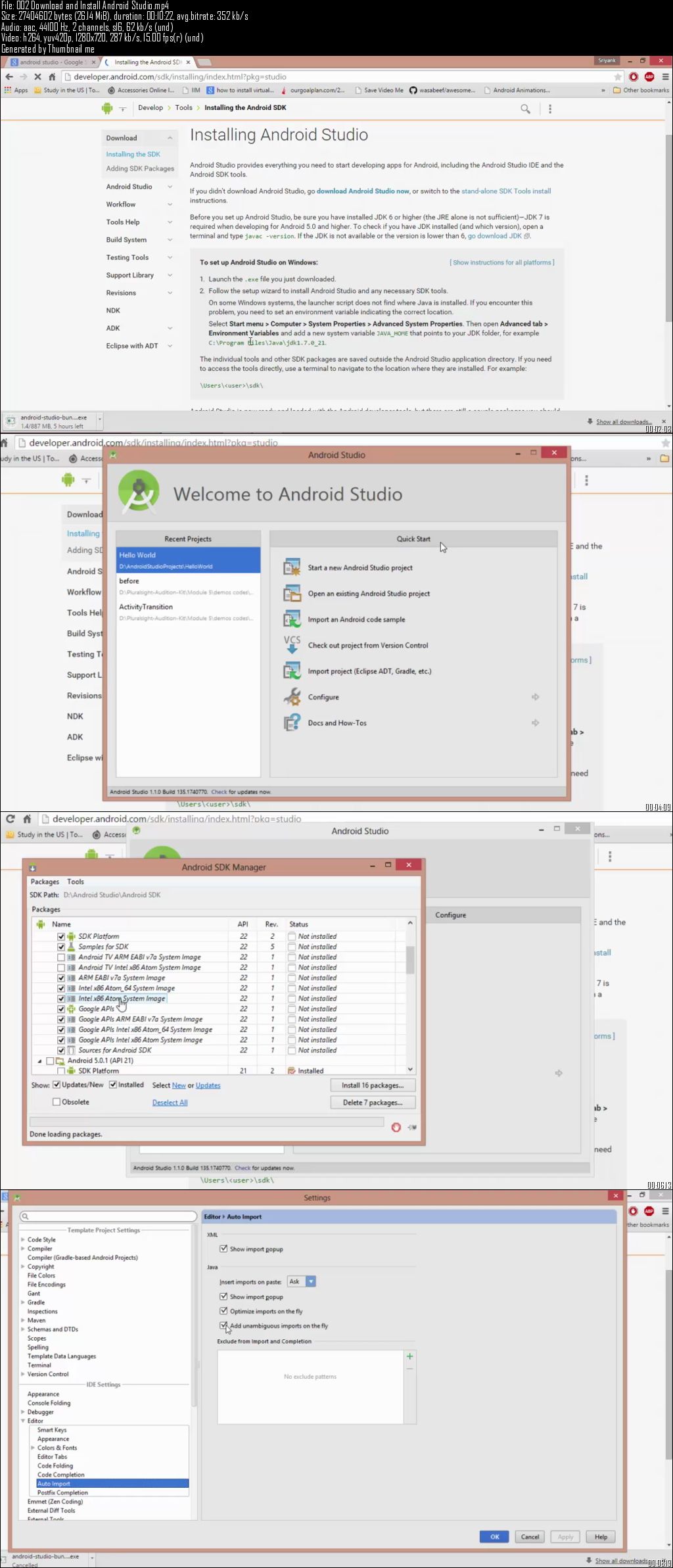The width and height of the screenshot is (673, 1568).
Task: Click the Settings dialog search field magnifier
Action: [25, 1216]
